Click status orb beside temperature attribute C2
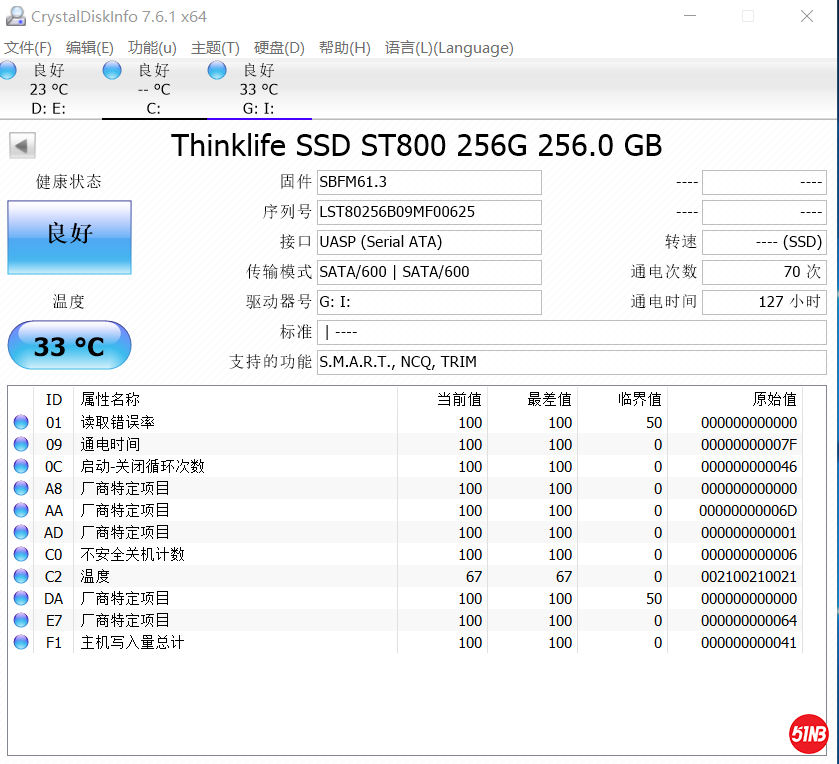This screenshot has height=764, width=839. (x=21, y=577)
